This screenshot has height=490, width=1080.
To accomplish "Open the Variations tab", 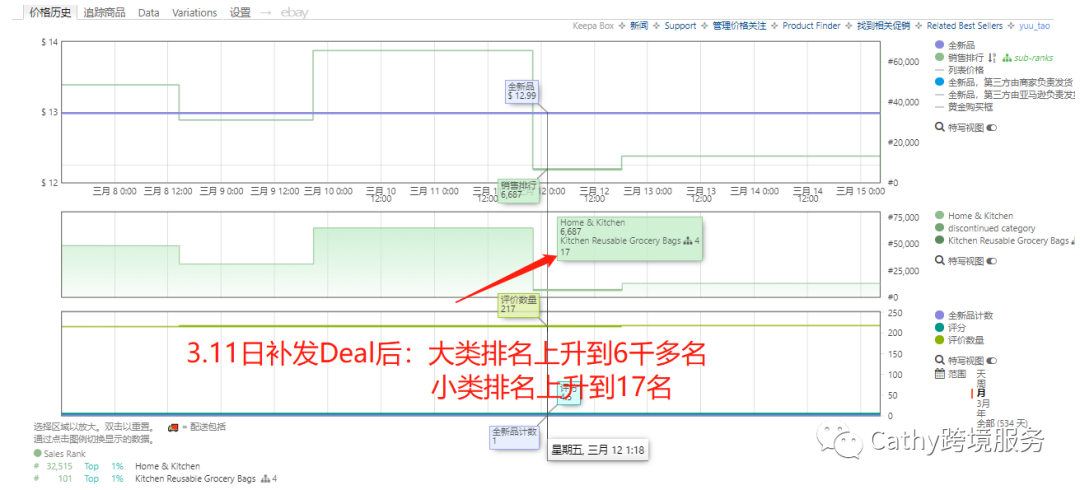I will [194, 12].
